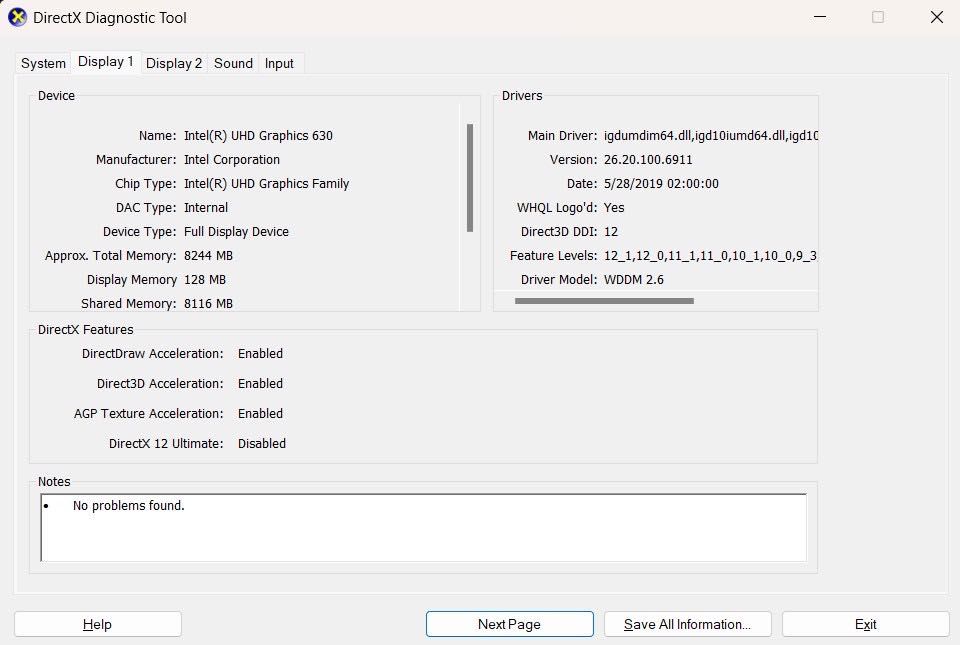Click the Approx. Total Memory label
This screenshot has height=645, width=960.
pos(110,256)
